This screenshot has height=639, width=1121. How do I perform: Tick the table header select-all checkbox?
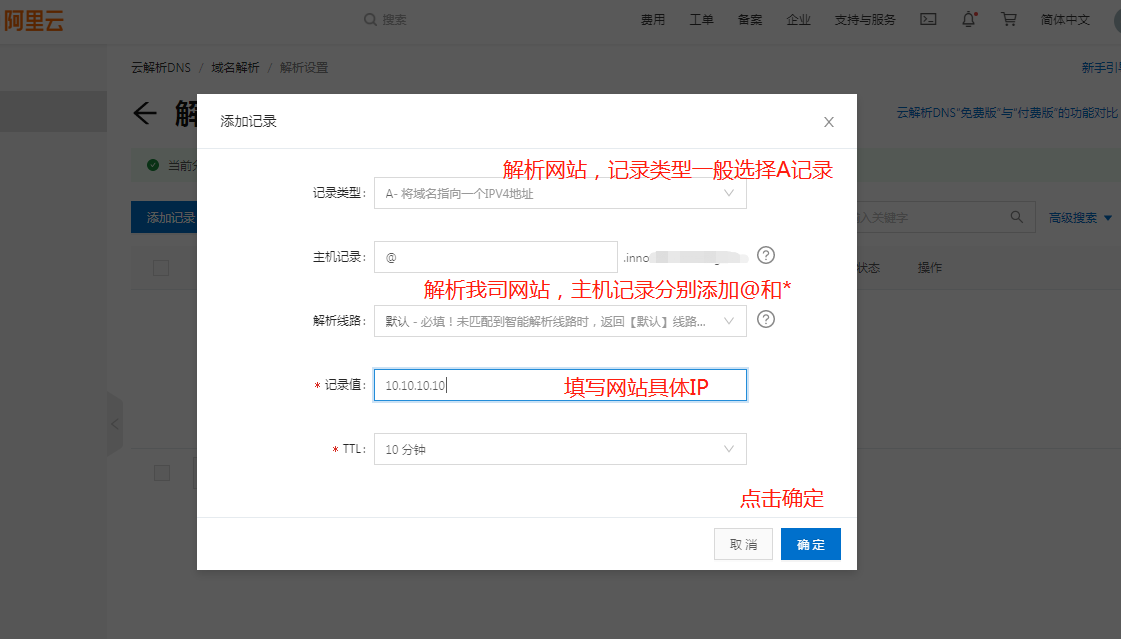click(161, 268)
